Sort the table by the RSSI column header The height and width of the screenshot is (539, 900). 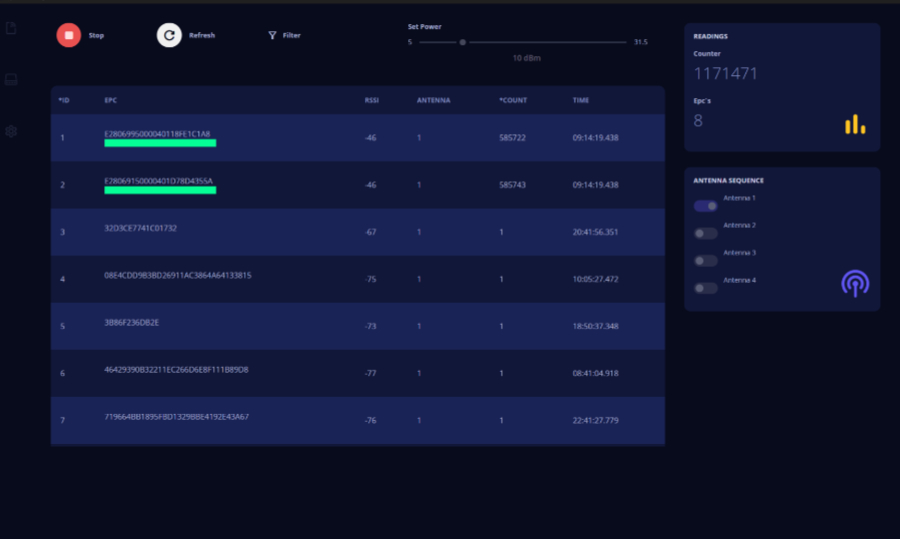372,100
